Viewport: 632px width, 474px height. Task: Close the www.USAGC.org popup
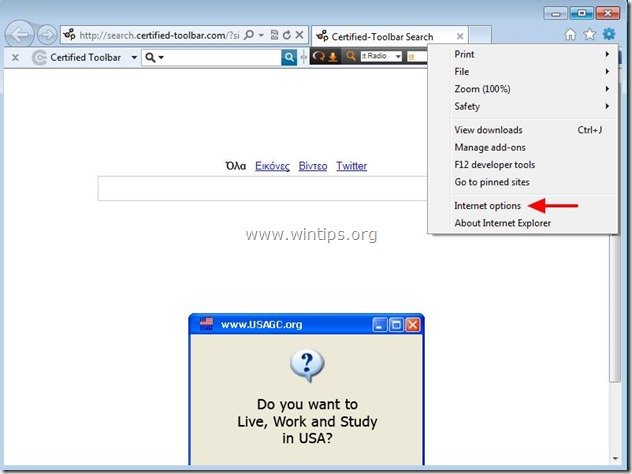coord(413,324)
